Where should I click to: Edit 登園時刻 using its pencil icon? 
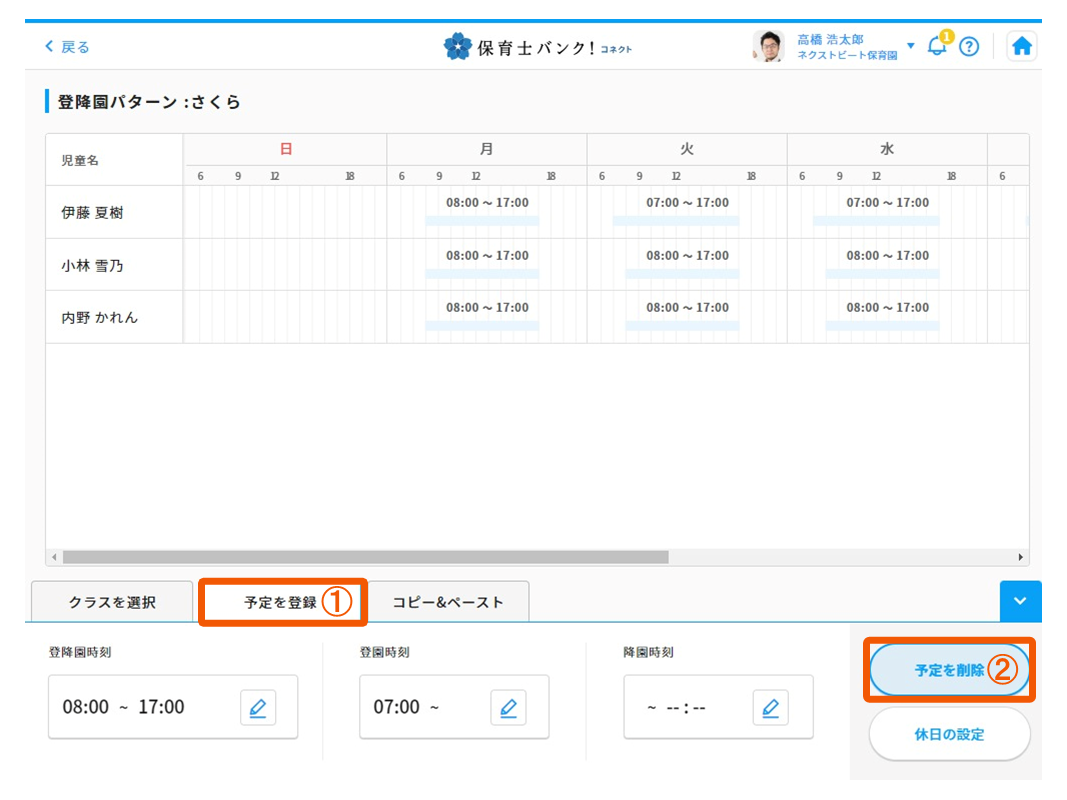click(x=508, y=707)
